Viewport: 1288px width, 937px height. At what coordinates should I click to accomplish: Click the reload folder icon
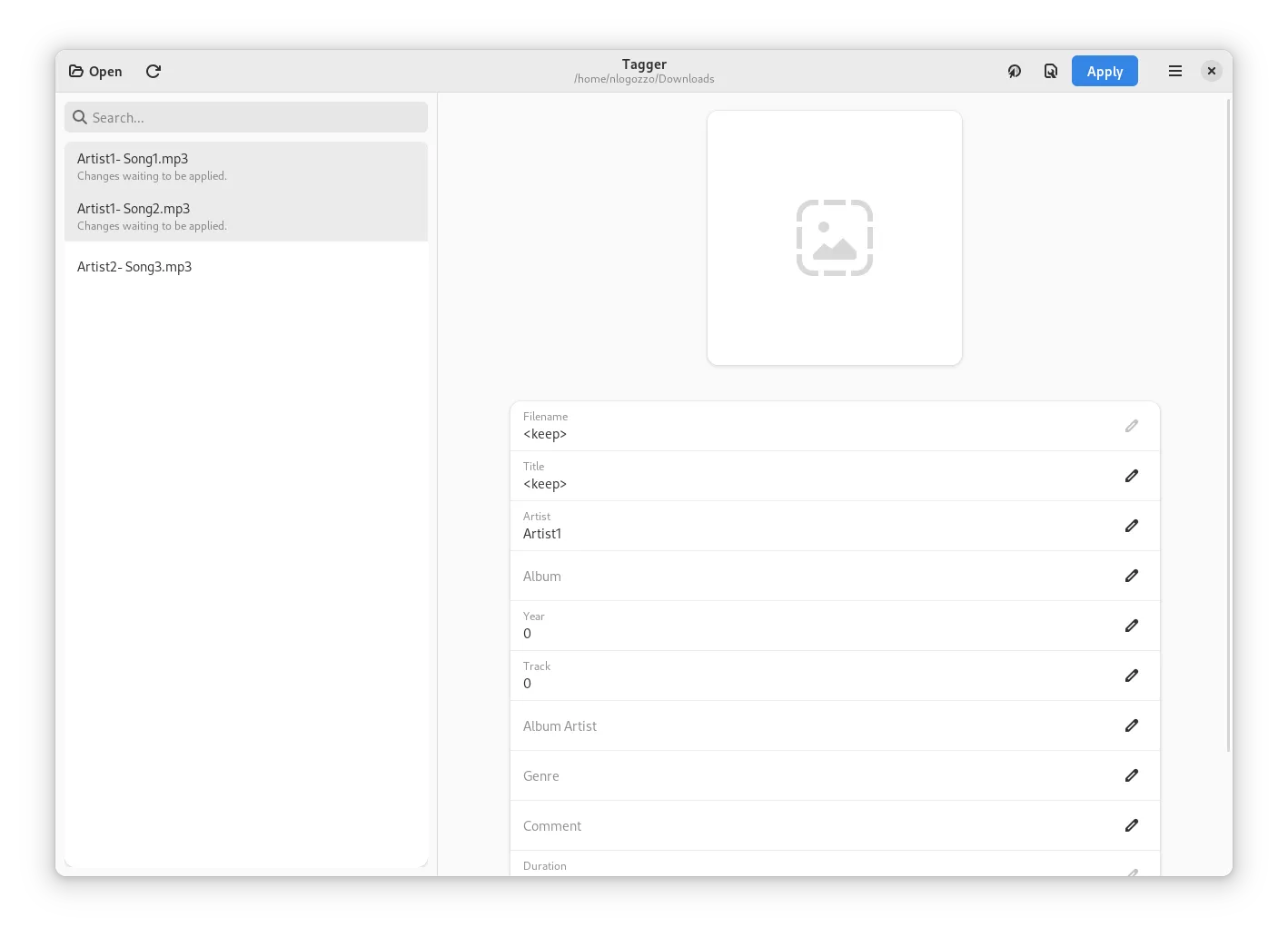154,71
